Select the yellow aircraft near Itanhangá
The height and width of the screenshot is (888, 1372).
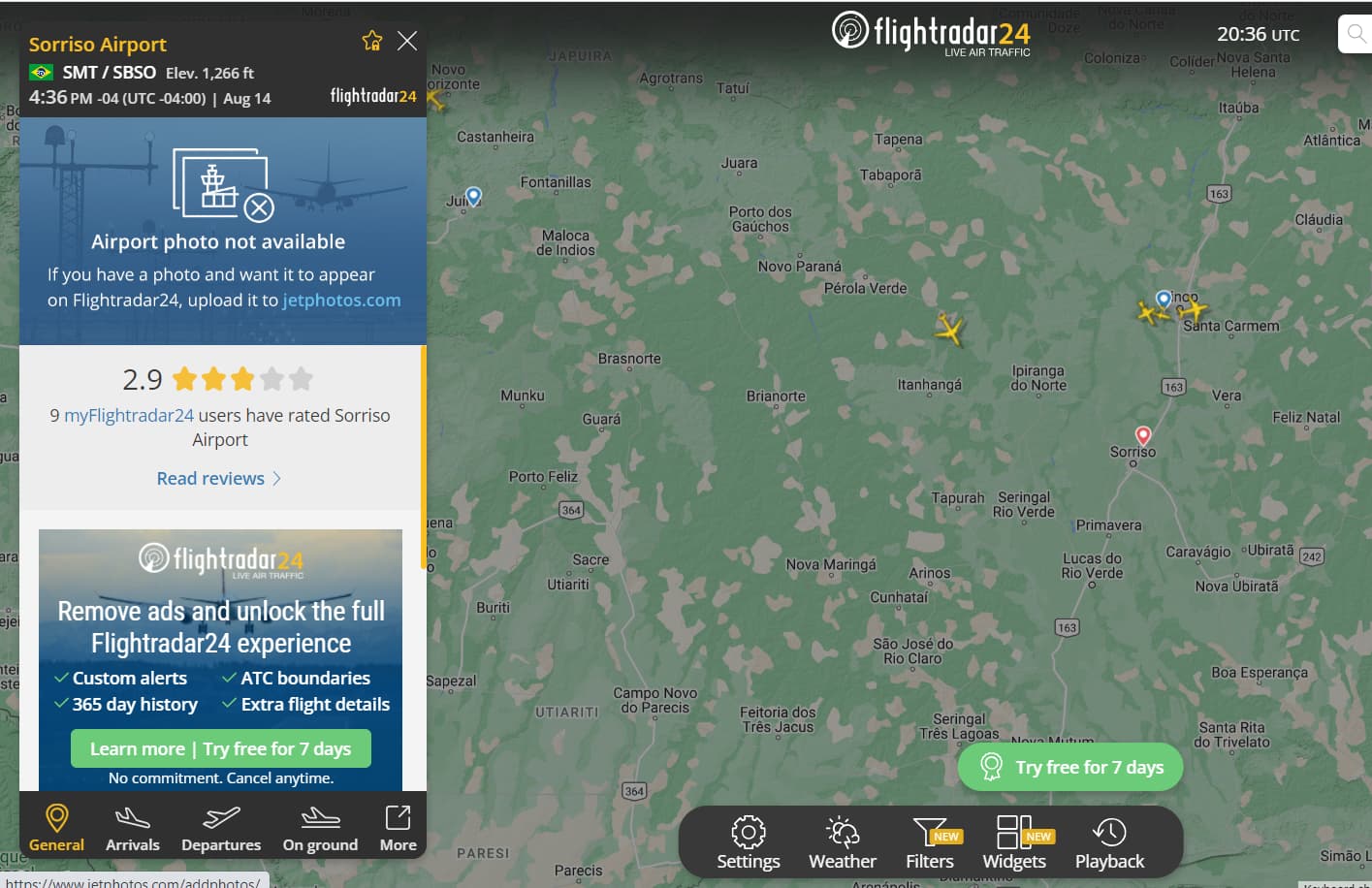tap(950, 330)
